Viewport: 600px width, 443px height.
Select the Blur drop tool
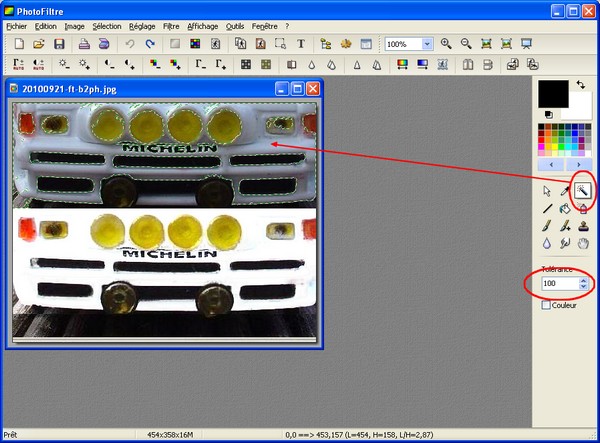tap(547, 243)
